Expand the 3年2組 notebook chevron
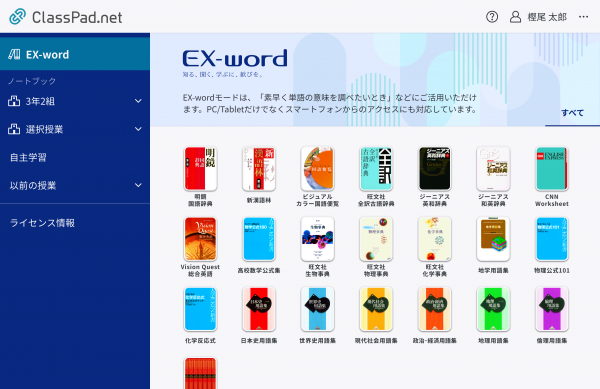 point(138,101)
